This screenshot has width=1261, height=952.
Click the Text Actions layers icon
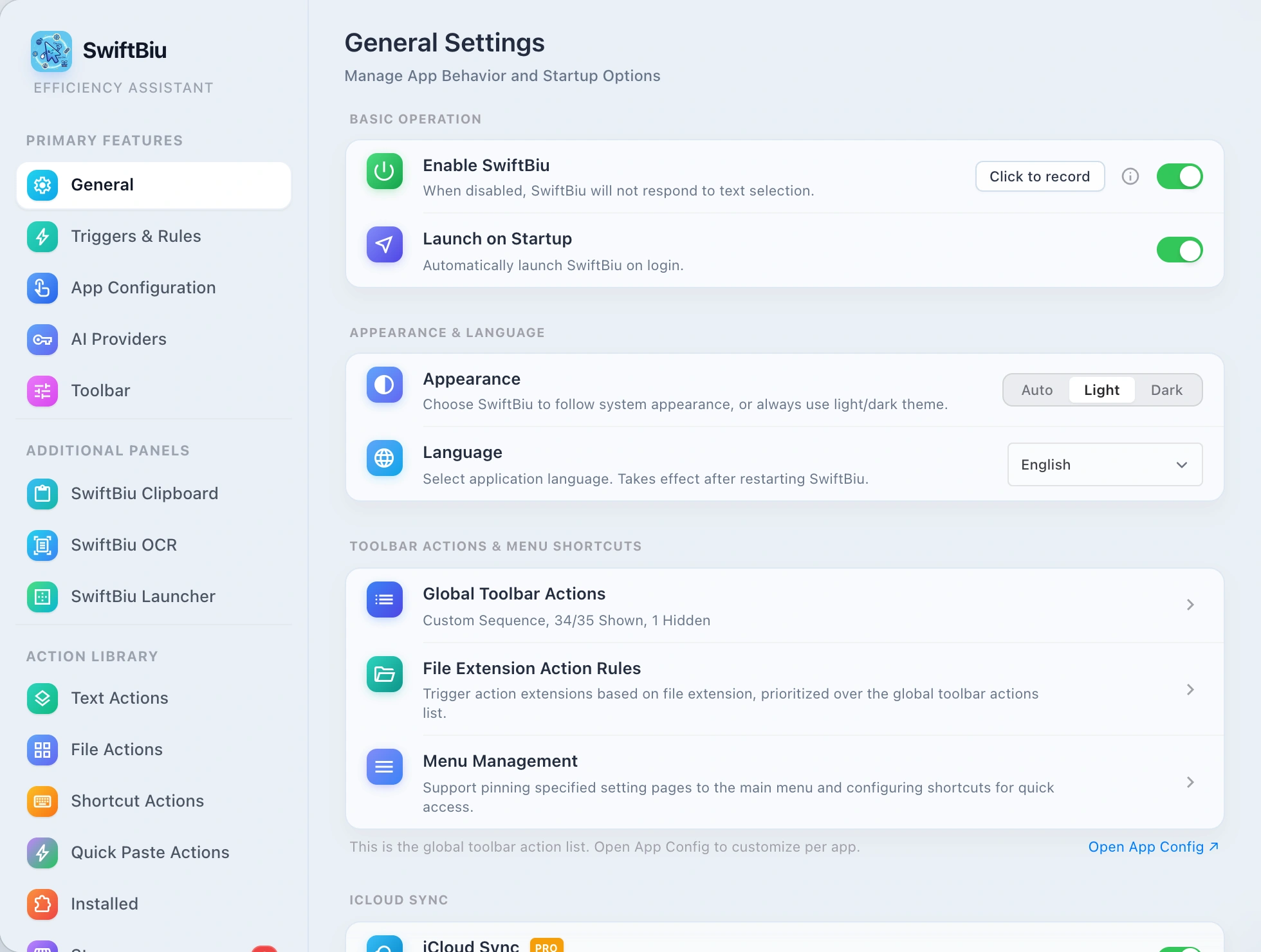[42, 699]
